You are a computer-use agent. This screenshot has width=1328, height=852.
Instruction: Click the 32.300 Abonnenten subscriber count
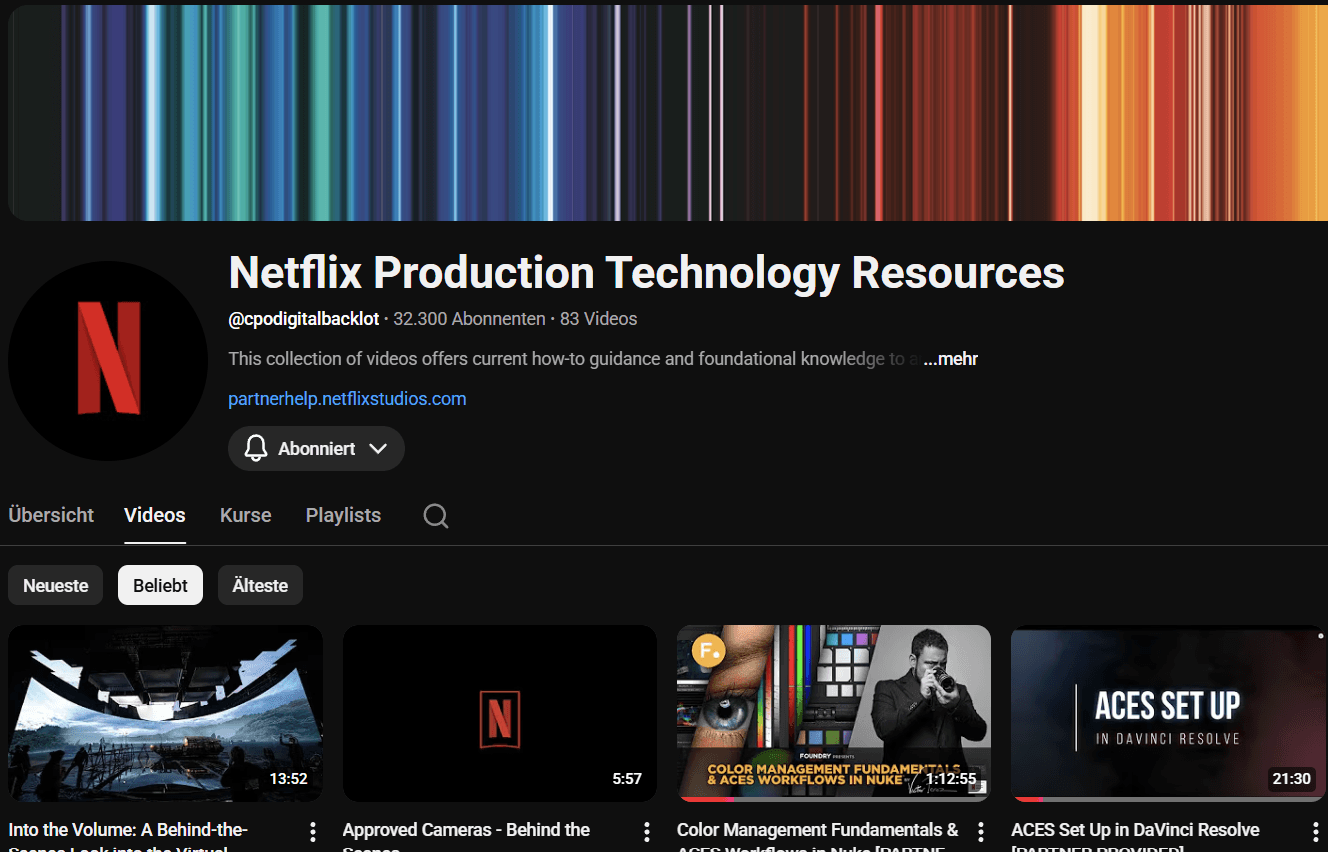coord(469,319)
